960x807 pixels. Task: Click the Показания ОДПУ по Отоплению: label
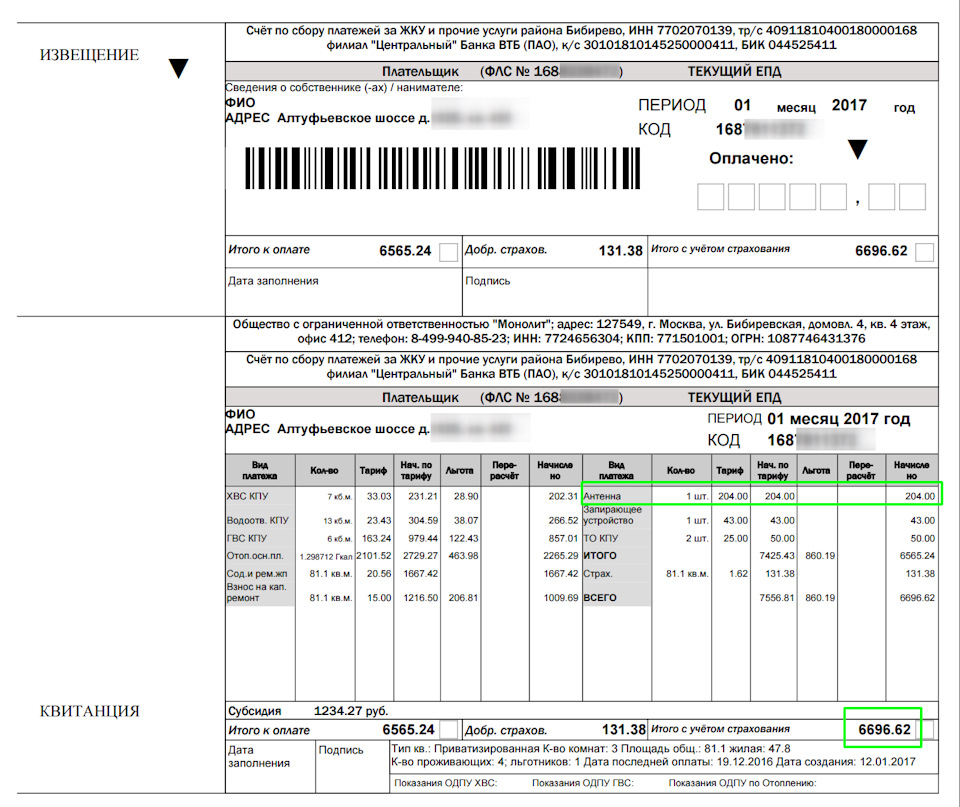point(742,783)
